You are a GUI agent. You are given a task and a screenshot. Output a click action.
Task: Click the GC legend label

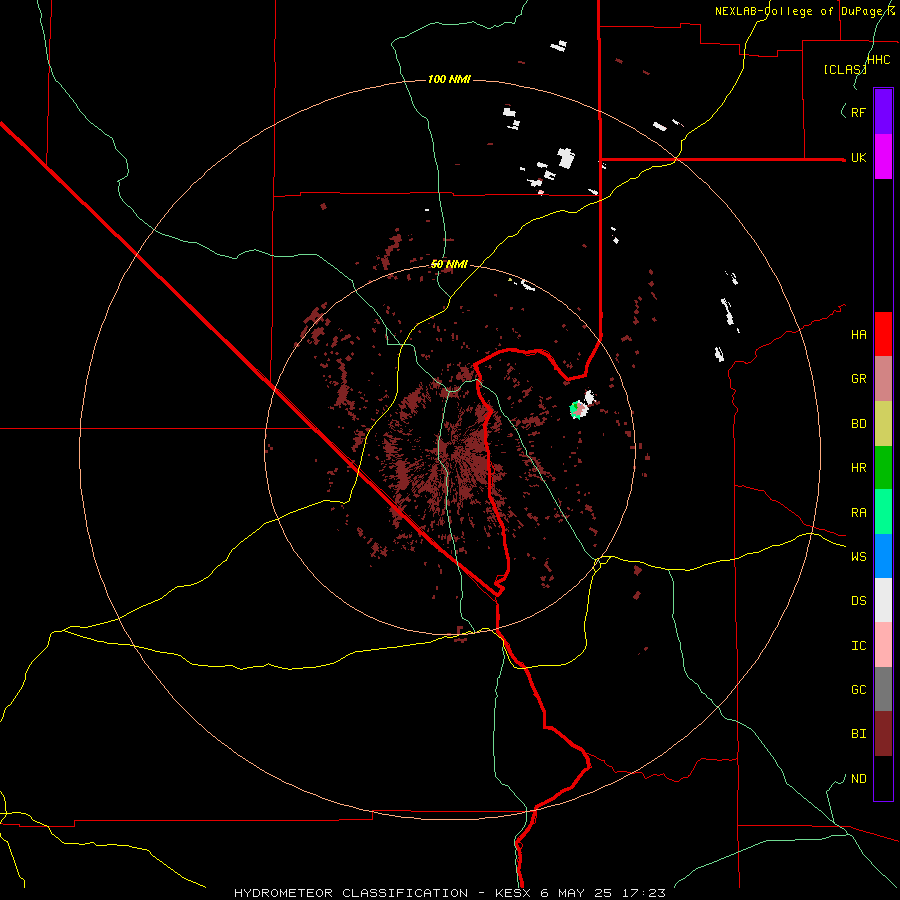[859, 690]
